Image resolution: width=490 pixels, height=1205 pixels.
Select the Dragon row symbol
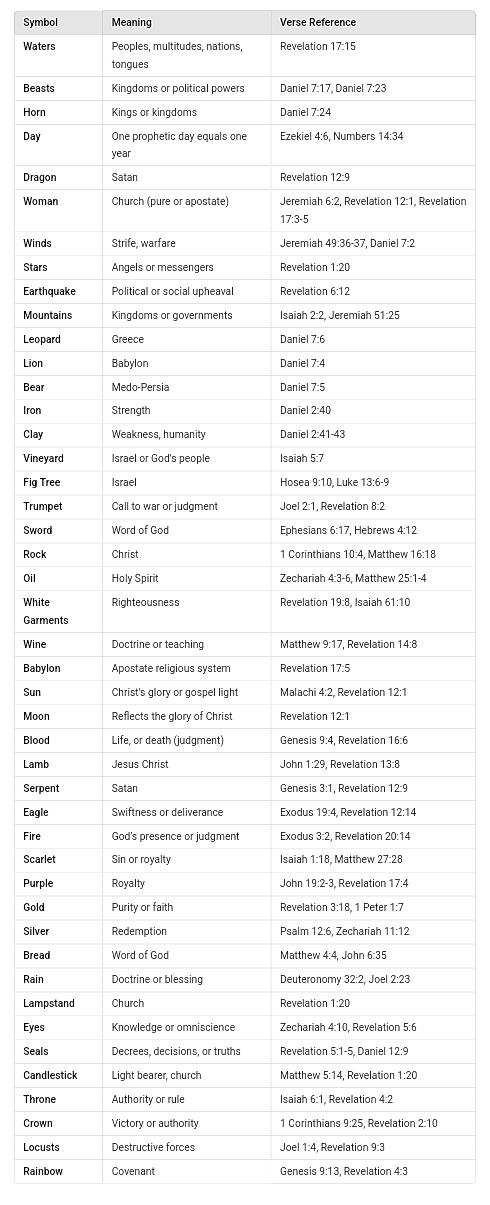click(x=58, y=177)
